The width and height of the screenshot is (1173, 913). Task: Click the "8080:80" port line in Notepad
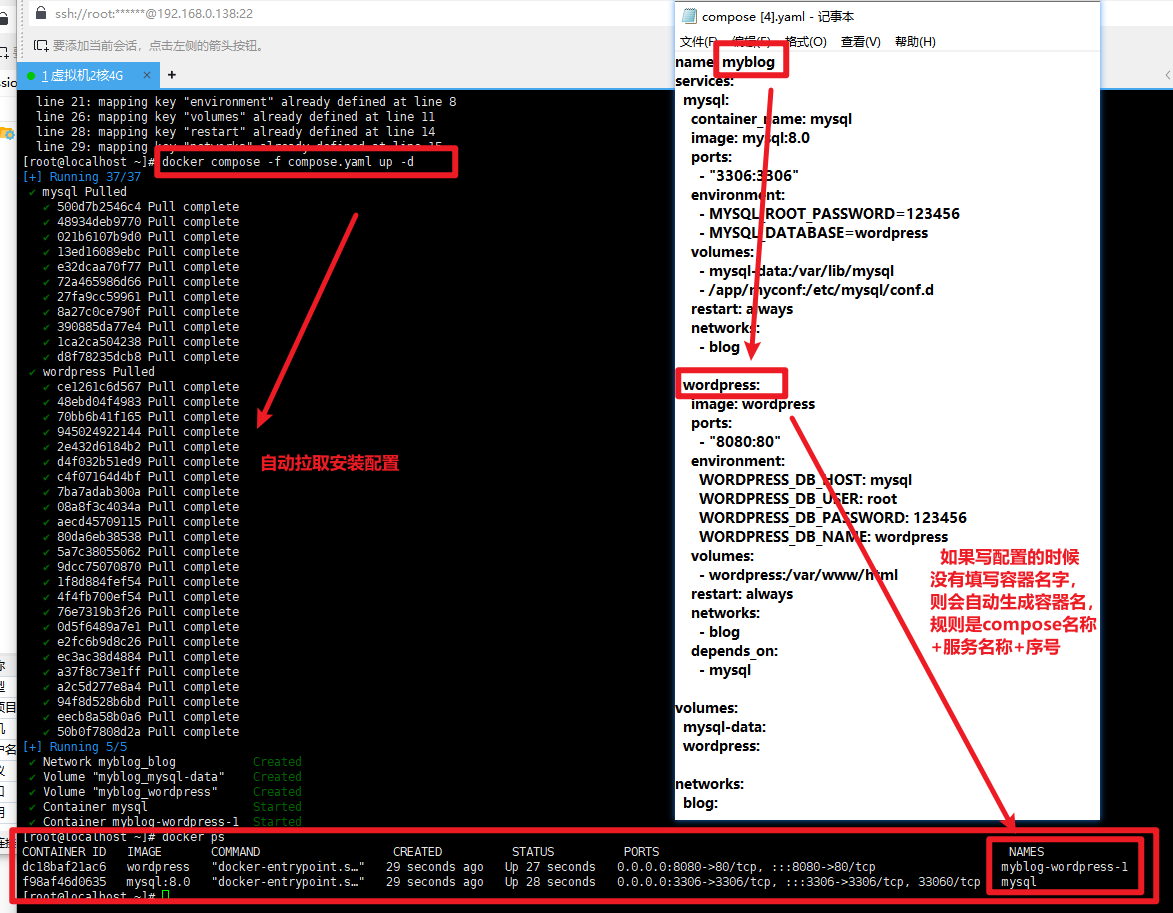coord(740,442)
